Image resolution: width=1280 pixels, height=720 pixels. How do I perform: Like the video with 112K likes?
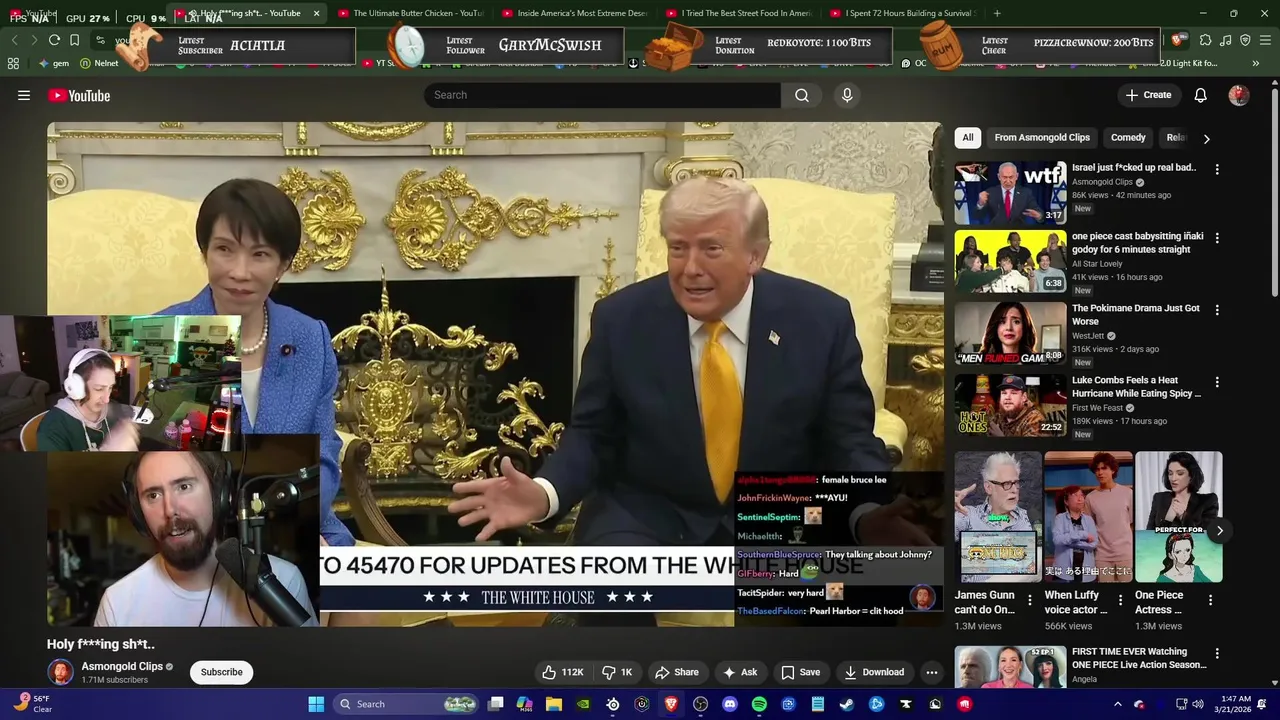coord(562,672)
